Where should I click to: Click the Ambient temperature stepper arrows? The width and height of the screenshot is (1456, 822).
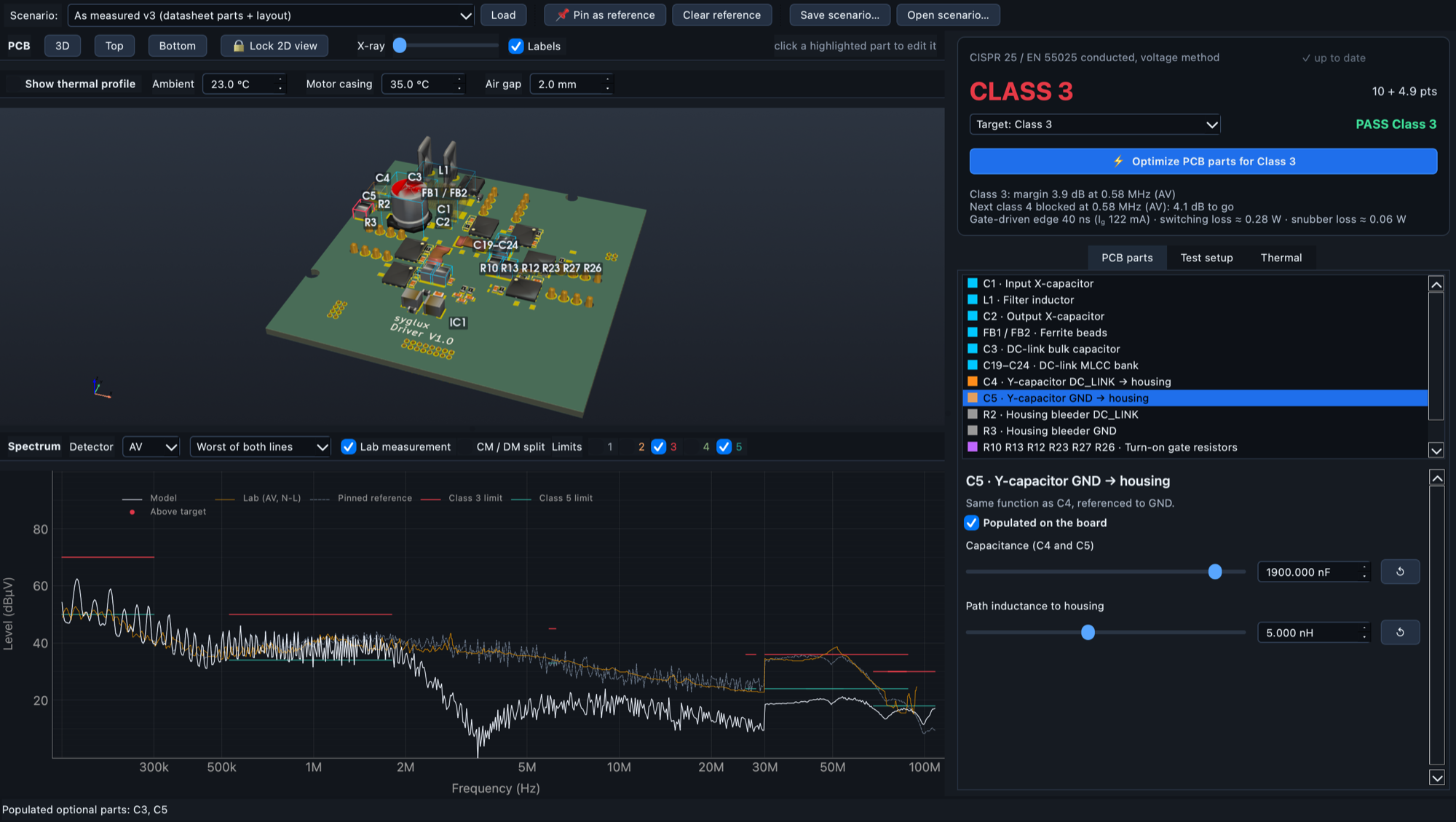[280, 84]
